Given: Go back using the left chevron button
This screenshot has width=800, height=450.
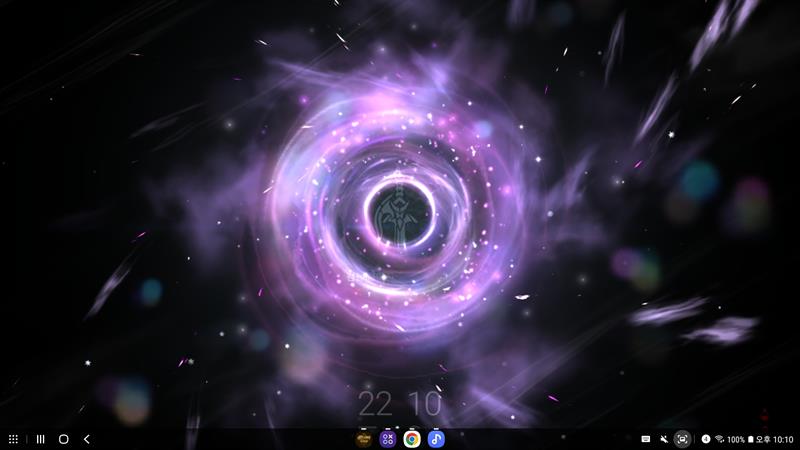Looking at the screenshot, I should [x=87, y=439].
